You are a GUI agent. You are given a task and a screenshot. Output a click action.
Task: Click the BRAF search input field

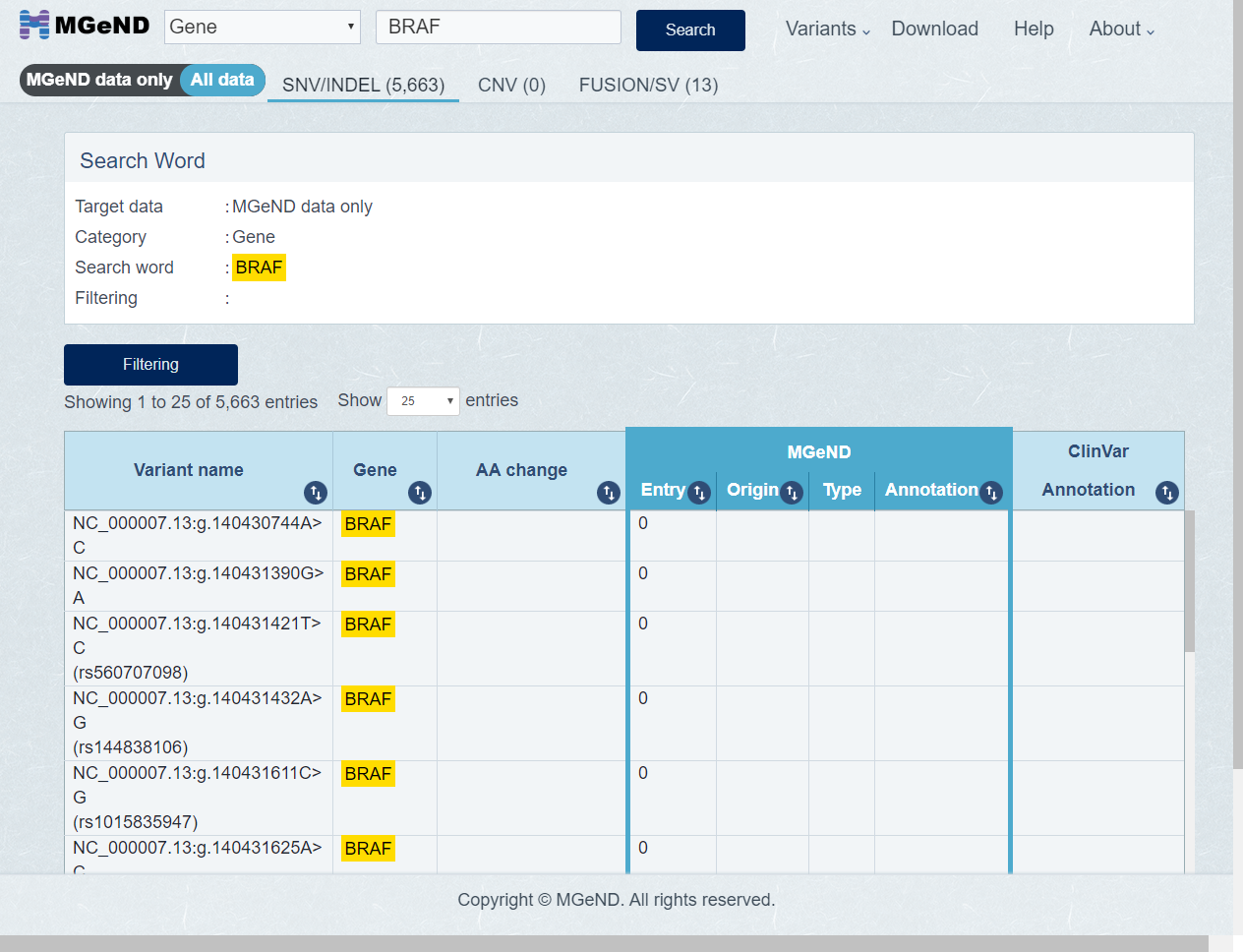(499, 27)
